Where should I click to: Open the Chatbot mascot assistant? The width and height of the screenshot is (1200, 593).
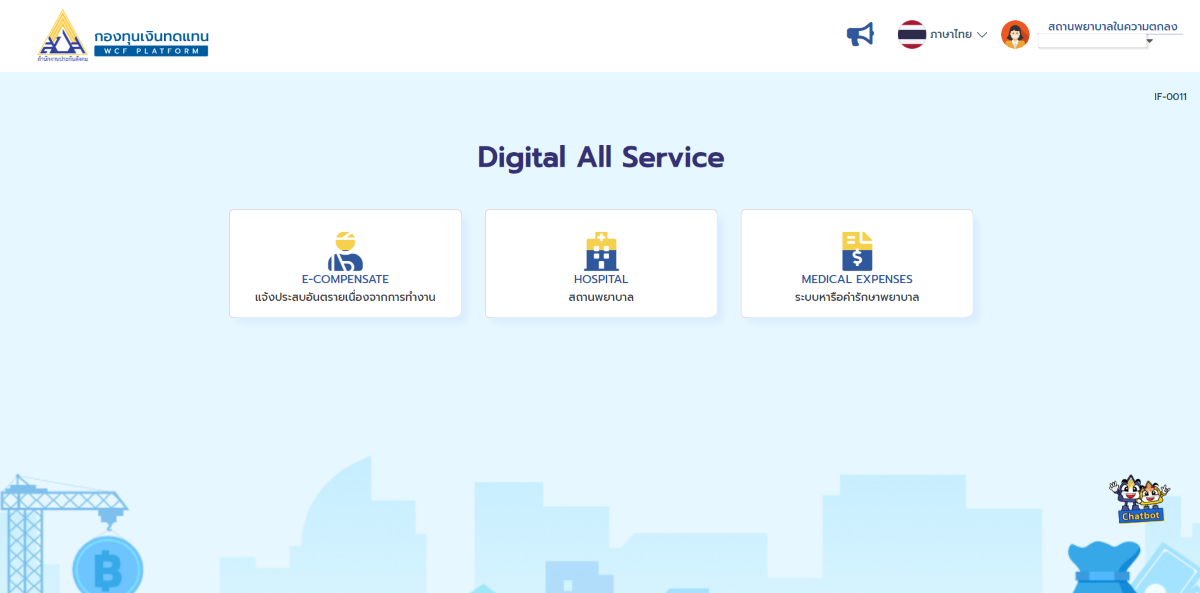click(1140, 500)
